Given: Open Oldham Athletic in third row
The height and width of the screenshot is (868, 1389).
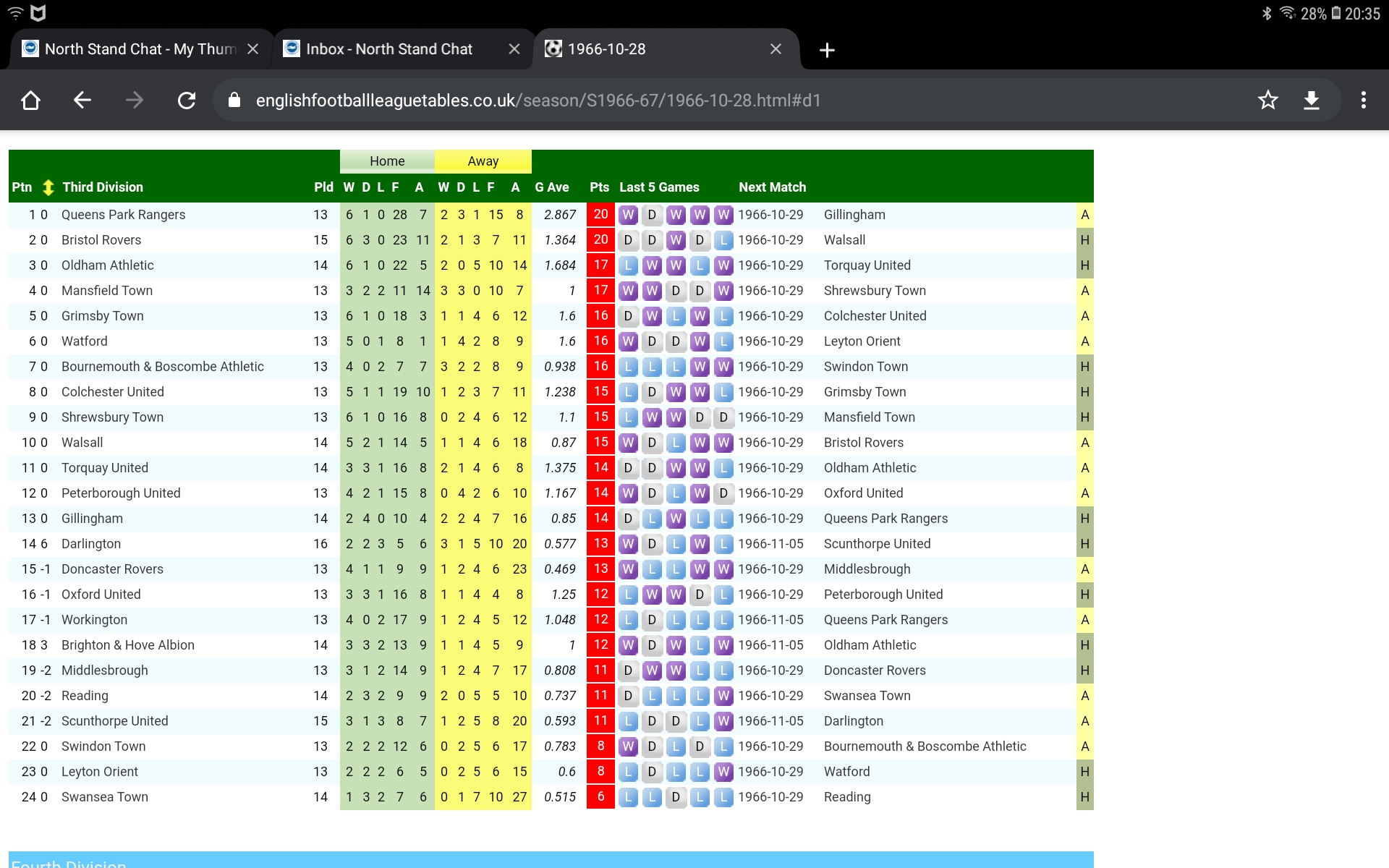Looking at the screenshot, I should click(108, 265).
